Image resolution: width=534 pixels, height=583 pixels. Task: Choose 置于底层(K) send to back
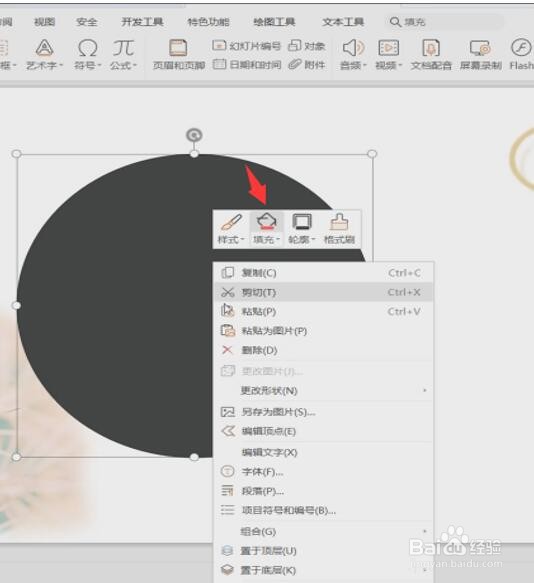point(324,570)
